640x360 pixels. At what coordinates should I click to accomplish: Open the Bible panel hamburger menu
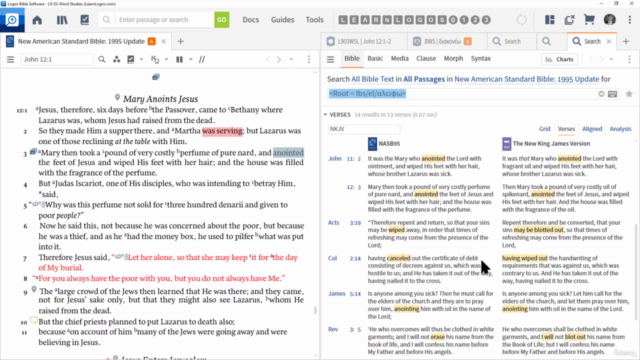(x=11, y=60)
